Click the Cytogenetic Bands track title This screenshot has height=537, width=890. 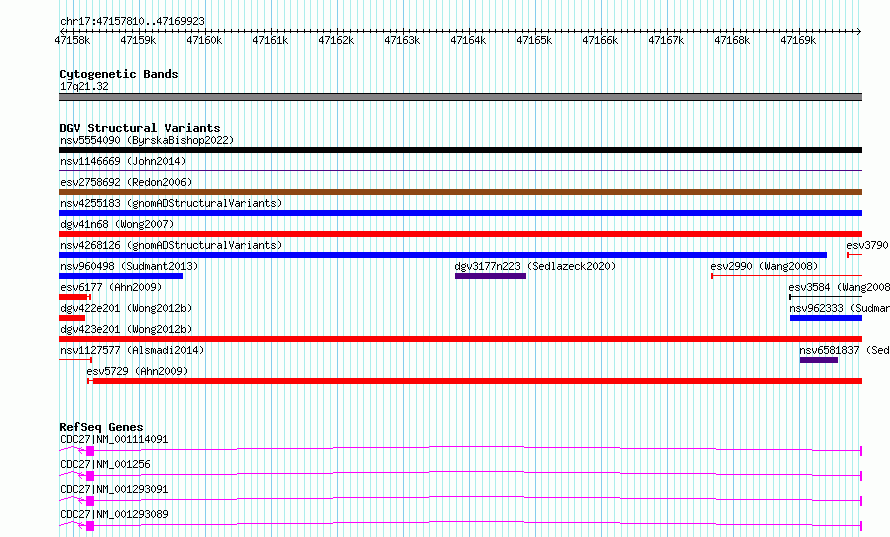(x=119, y=74)
